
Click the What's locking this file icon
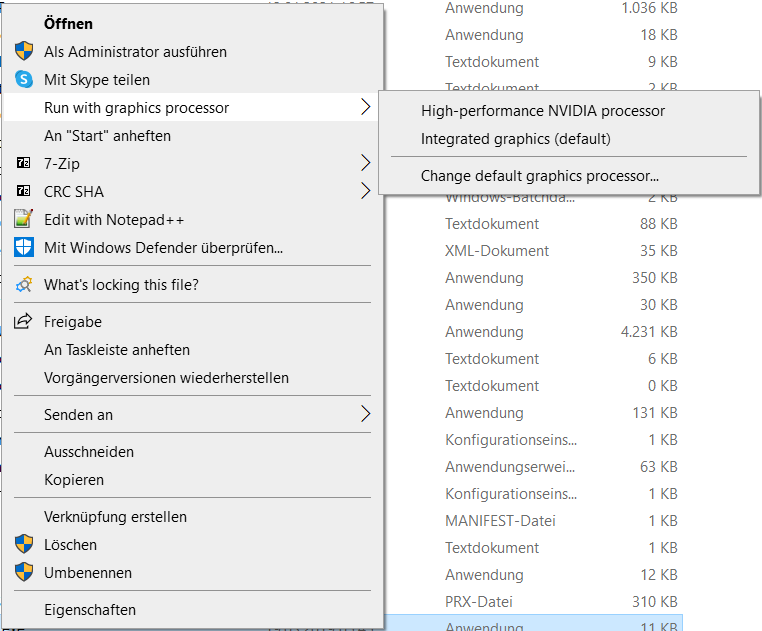point(23,285)
